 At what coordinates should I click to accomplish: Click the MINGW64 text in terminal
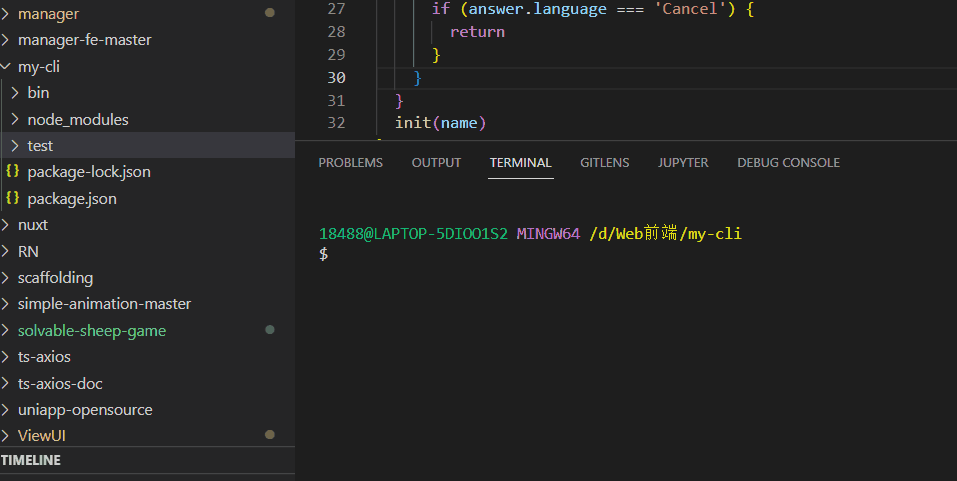[548, 233]
